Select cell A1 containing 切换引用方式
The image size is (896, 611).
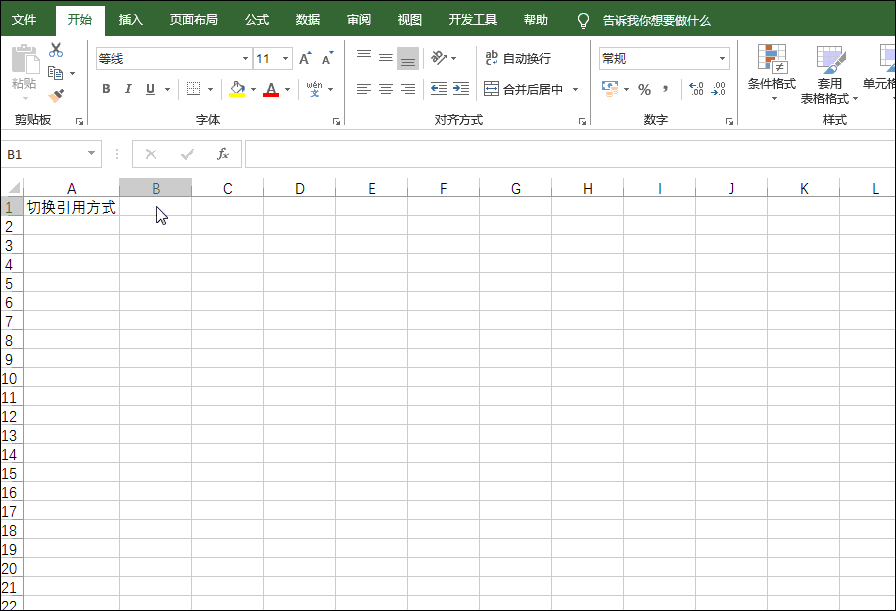72,207
